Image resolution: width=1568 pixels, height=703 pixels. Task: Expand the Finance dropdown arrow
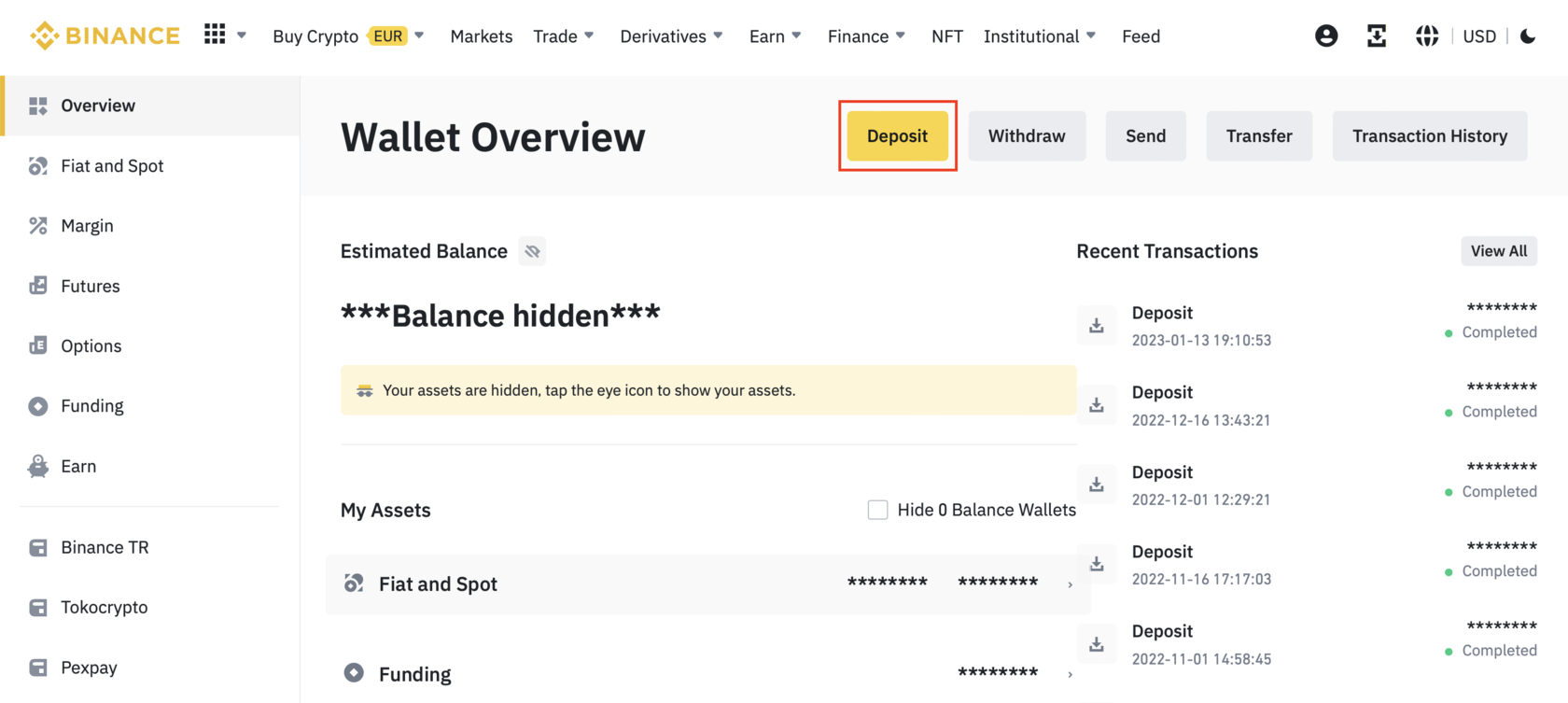point(901,35)
